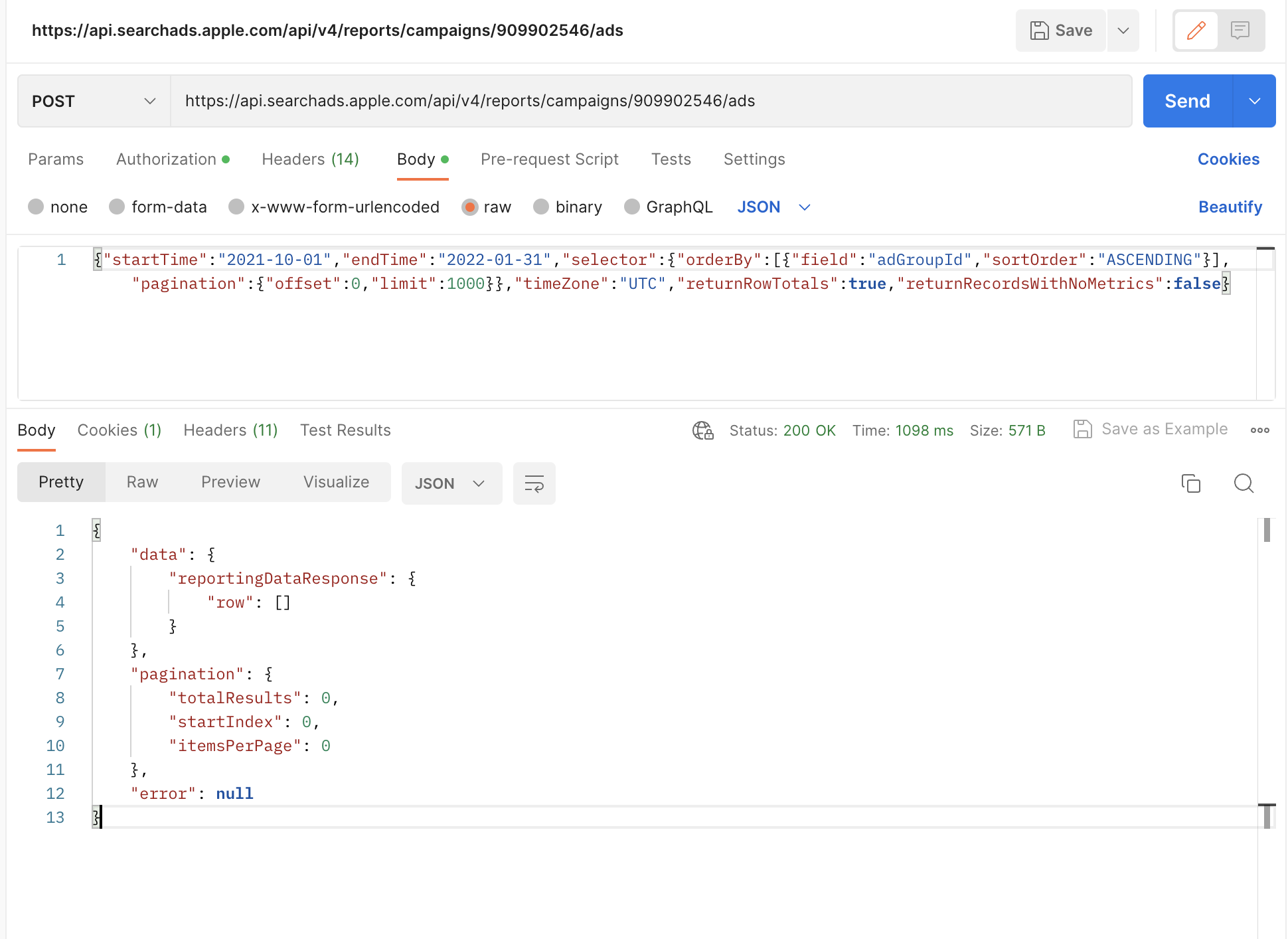Open the three-dot response options menu
Image resolution: width=1288 pixels, height=939 pixels.
point(1260,430)
